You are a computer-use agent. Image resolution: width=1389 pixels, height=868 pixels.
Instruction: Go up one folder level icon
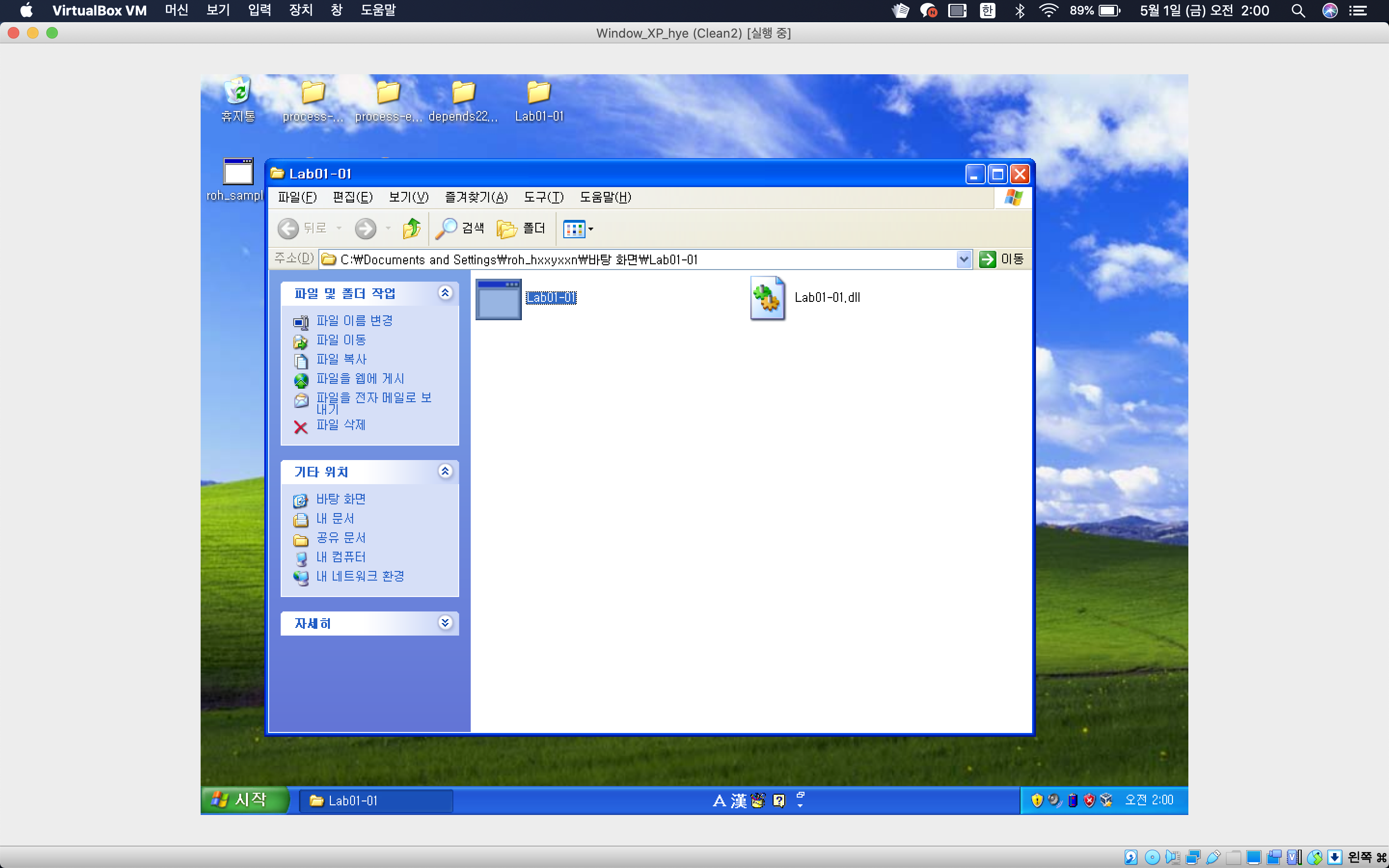(411, 229)
